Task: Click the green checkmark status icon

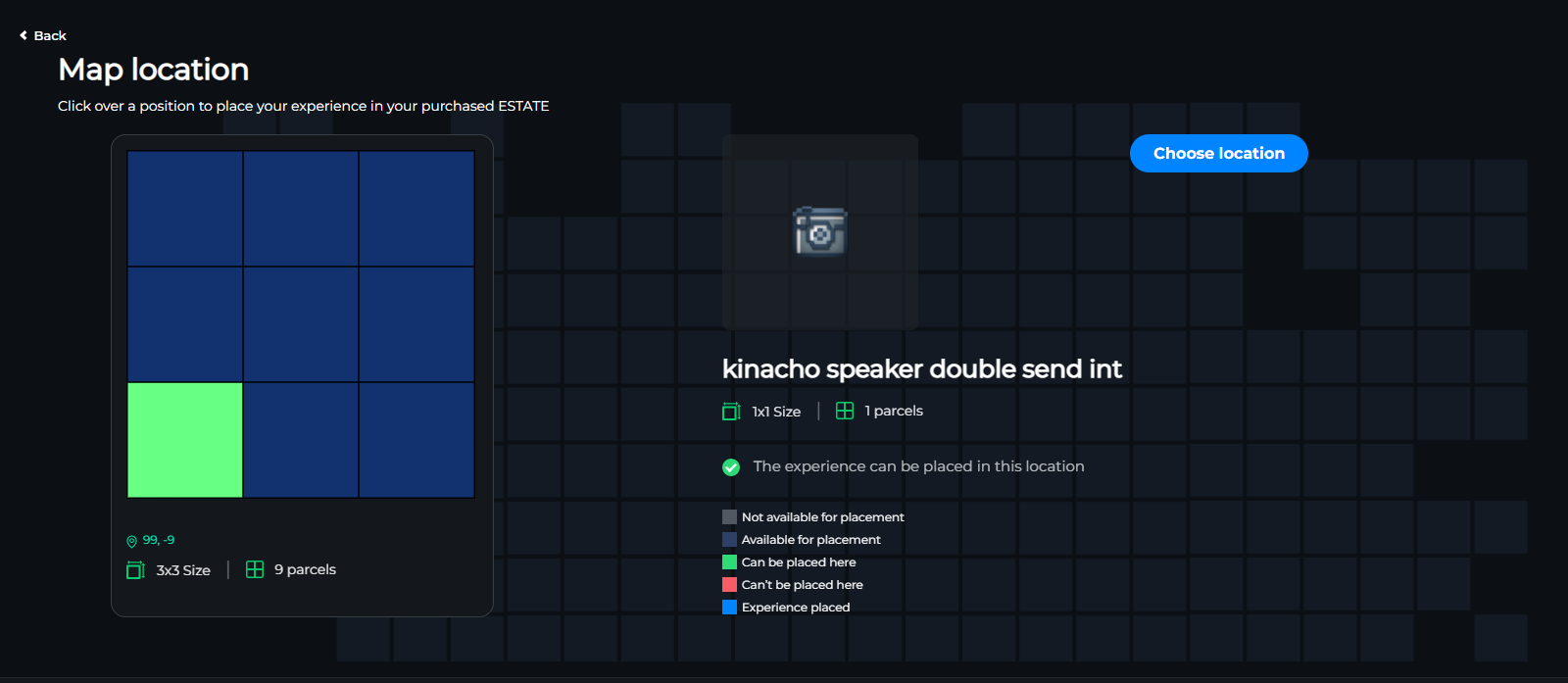Action: pyautogui.click(x=731, y=467)
